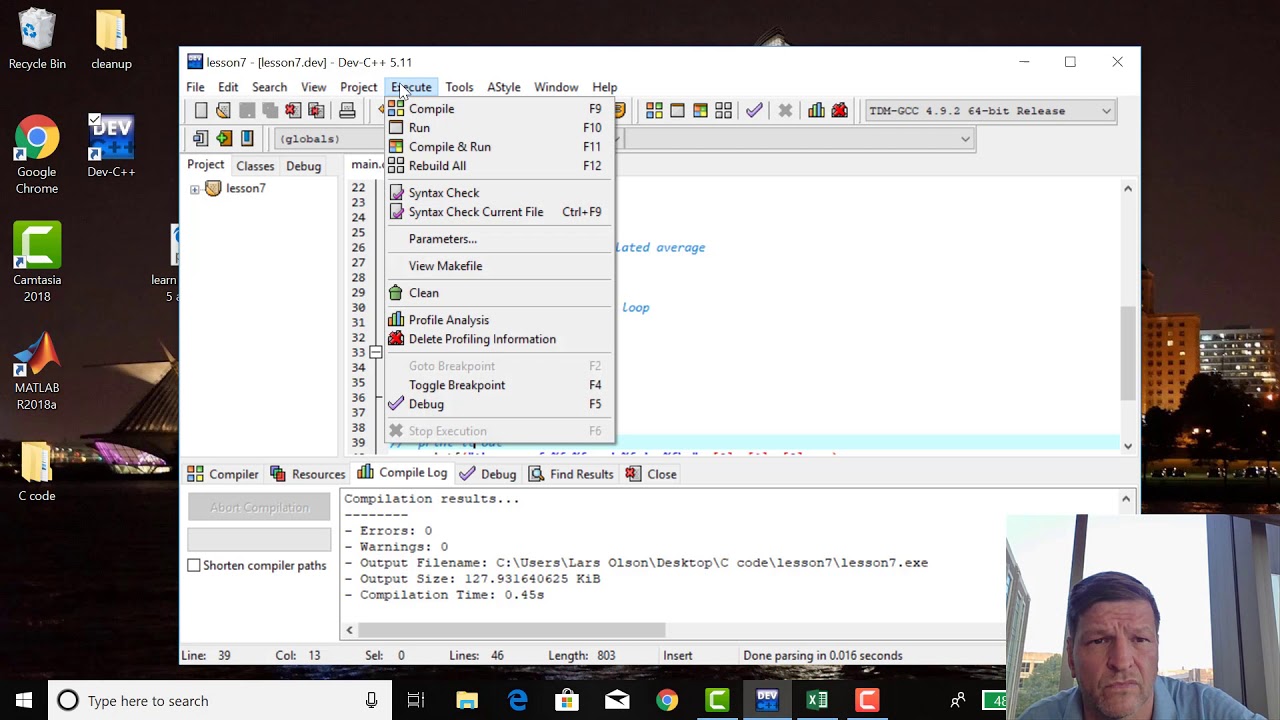1280x720 pixels.
Task: Enable Shorten compiler paths checkbox
Action: (194, 565)
